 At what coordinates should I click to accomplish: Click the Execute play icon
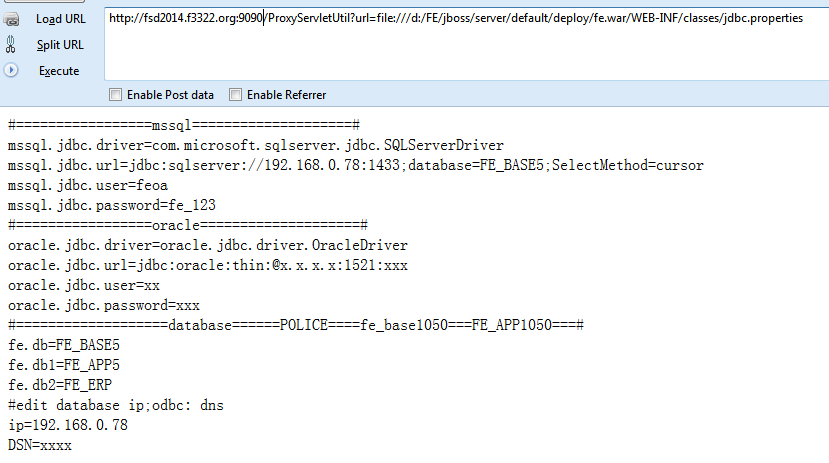click(11, 70)
